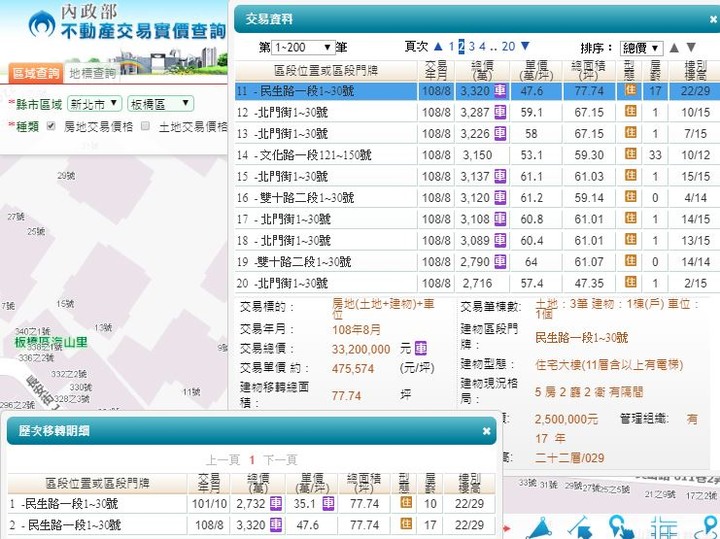Sort descending with the gray down triangle
The width and height of the screenshot is (720, 539).
tap(691, 47)
